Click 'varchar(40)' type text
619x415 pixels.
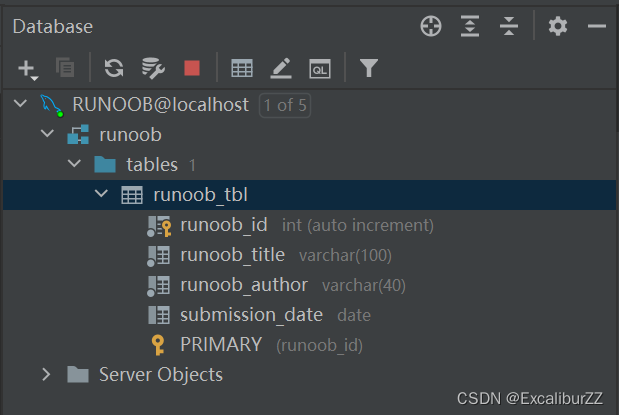(364, 285)
